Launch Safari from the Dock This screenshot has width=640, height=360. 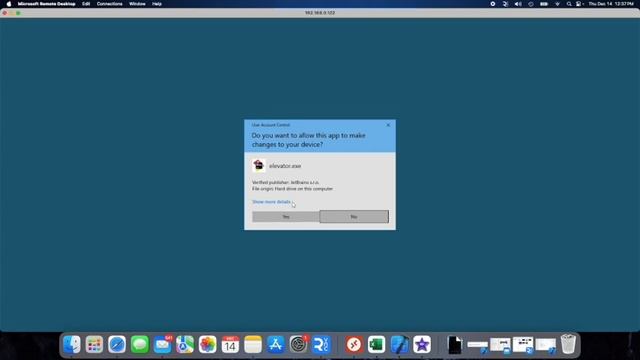point(117,344)
